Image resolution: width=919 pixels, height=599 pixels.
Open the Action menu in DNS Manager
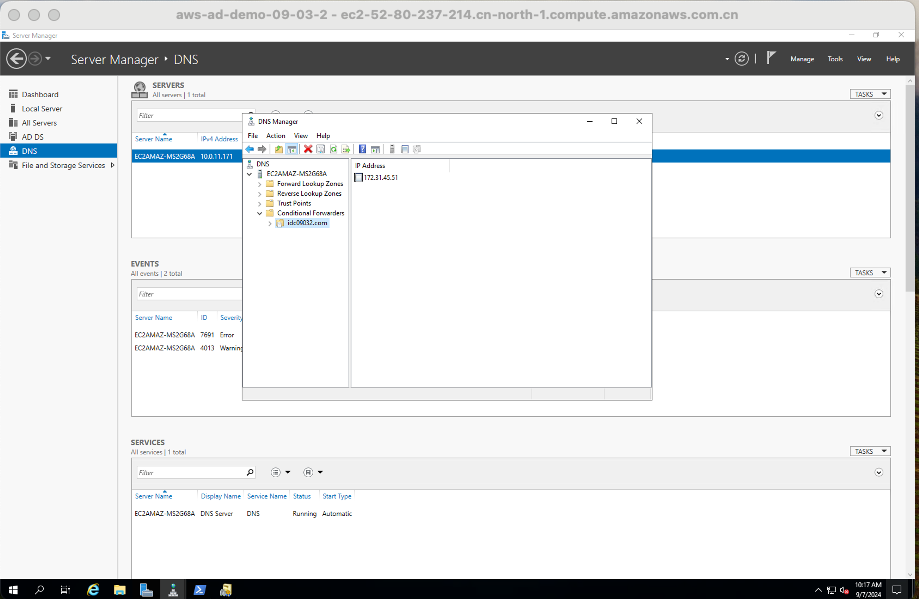pyautogui.click(x=275, y=135)
